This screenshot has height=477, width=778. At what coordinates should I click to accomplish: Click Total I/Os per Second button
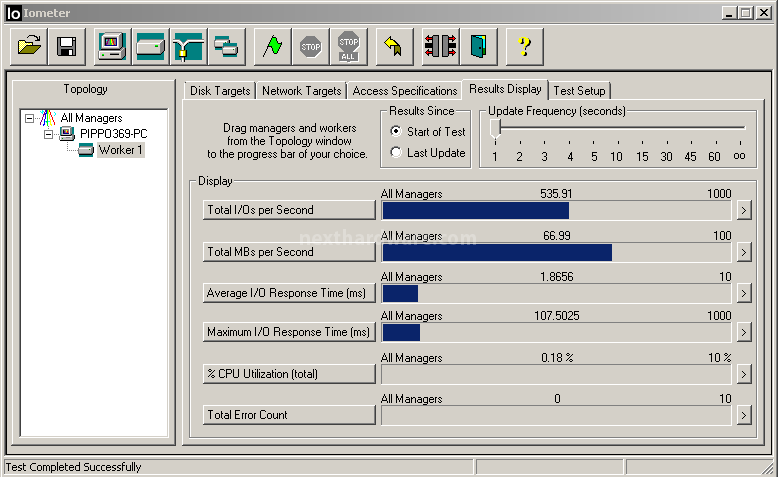click(289, 210)
